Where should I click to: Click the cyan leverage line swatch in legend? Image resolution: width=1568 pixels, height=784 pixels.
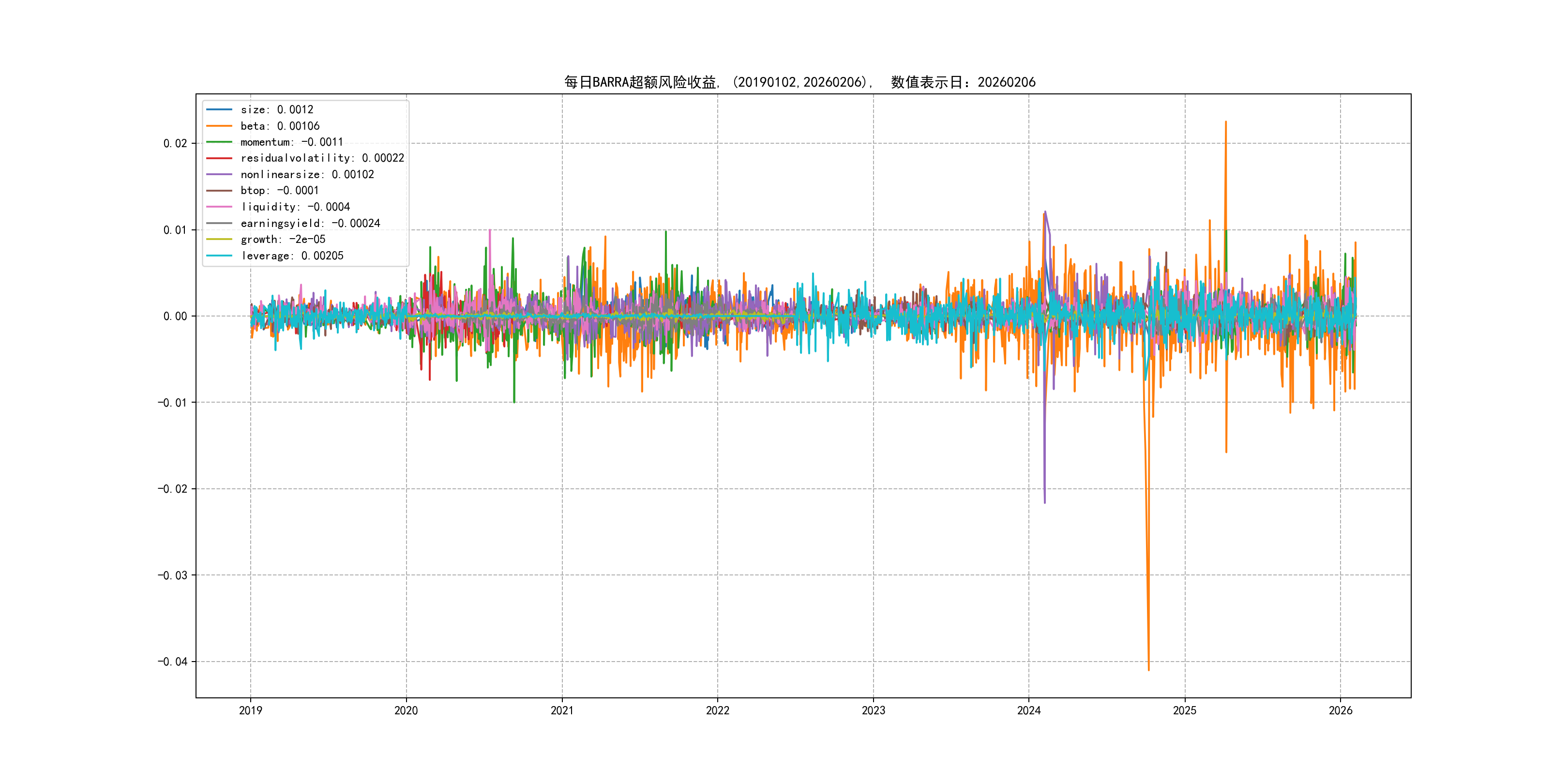[219, 256]
